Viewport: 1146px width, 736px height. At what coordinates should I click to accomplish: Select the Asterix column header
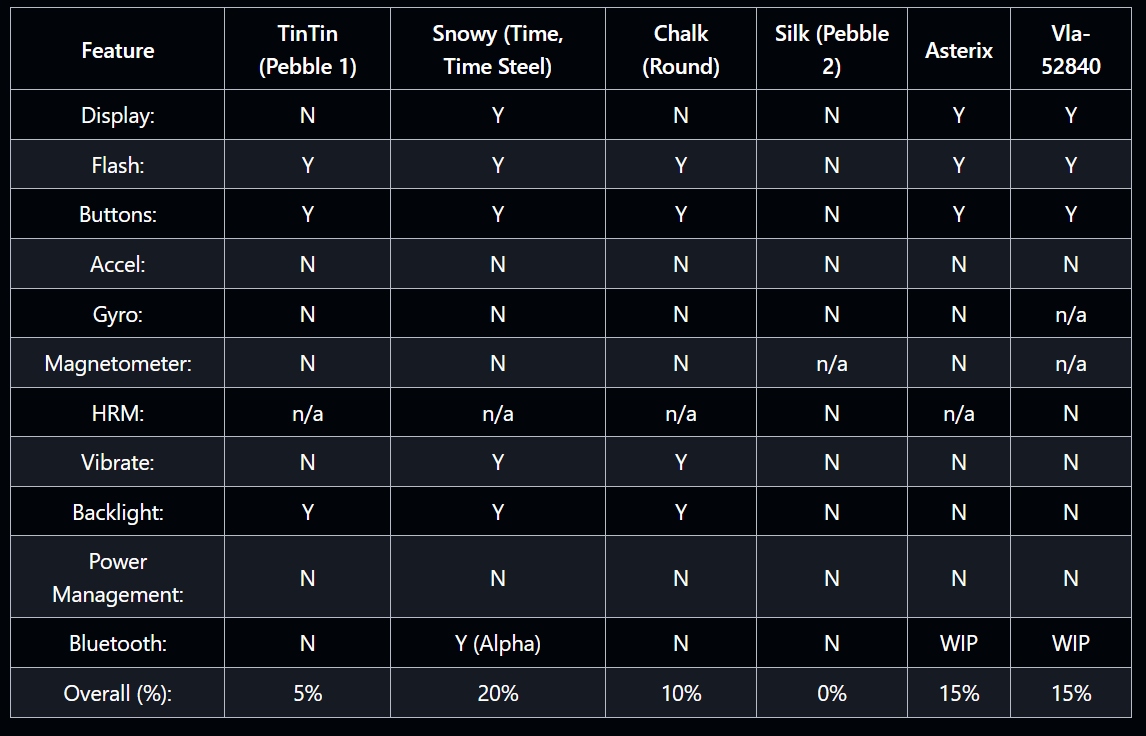pyautogui.click(x=958, y=50)
